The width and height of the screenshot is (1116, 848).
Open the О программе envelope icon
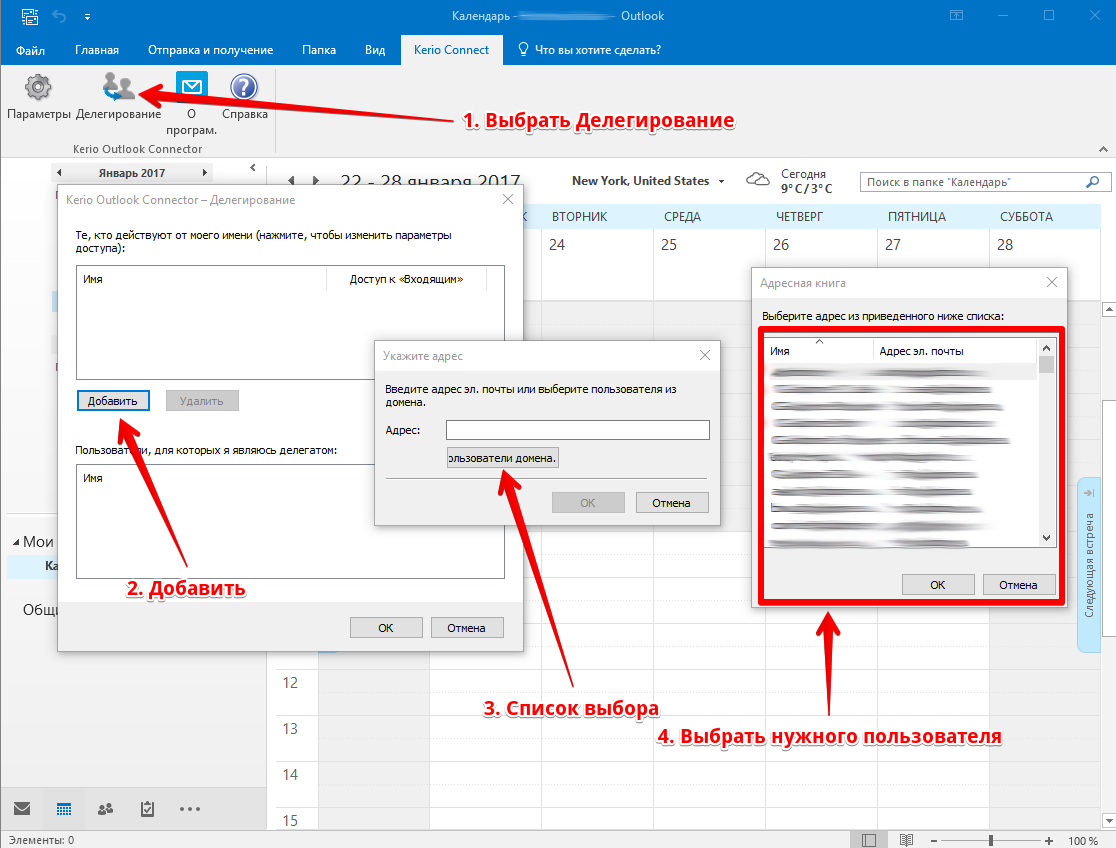click(191, 89)
